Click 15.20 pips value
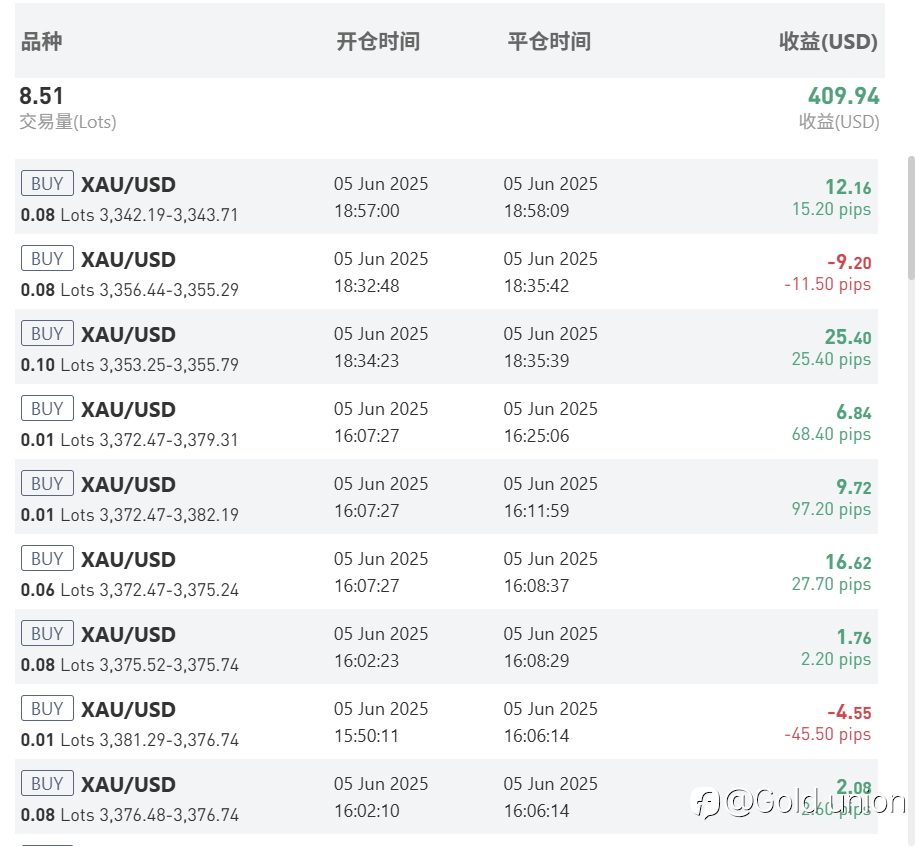The image size is (915, 850). point(831,209)
